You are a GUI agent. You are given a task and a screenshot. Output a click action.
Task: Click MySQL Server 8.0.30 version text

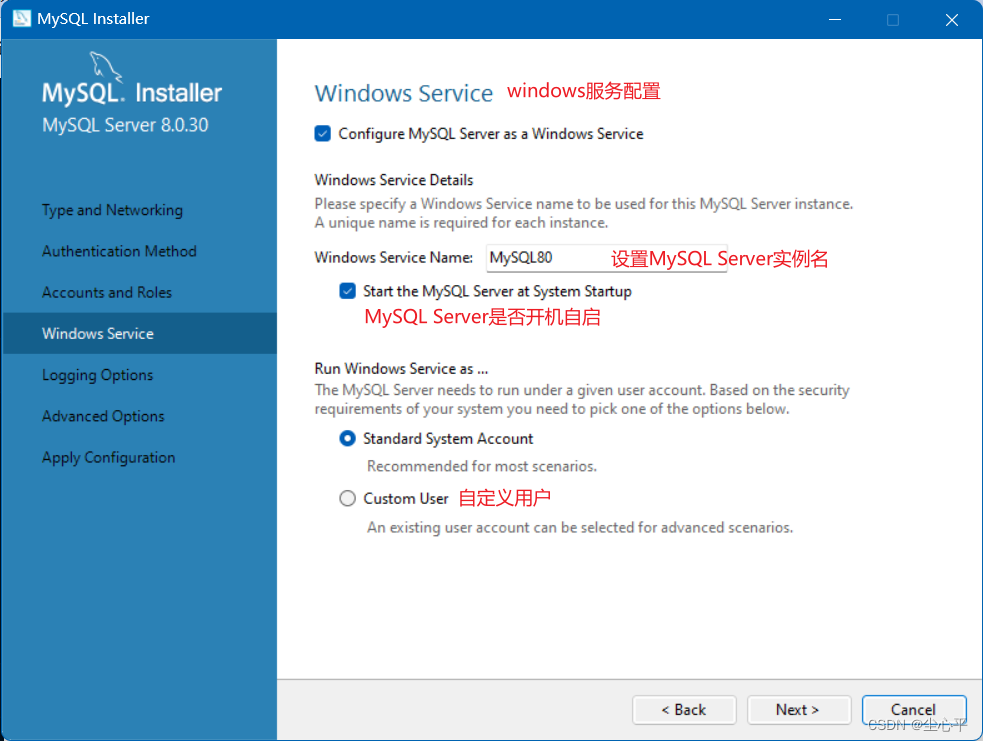[x=125, y=125]
